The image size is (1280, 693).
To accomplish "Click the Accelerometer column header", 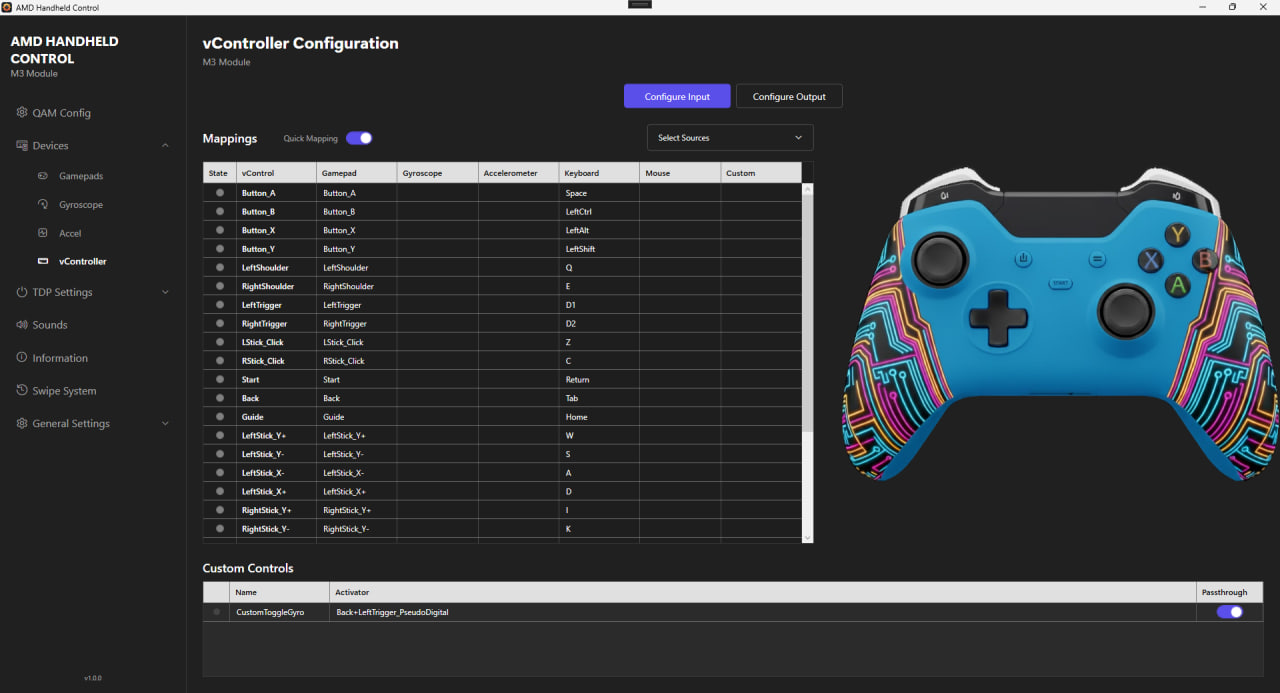I will click(518, 173).
